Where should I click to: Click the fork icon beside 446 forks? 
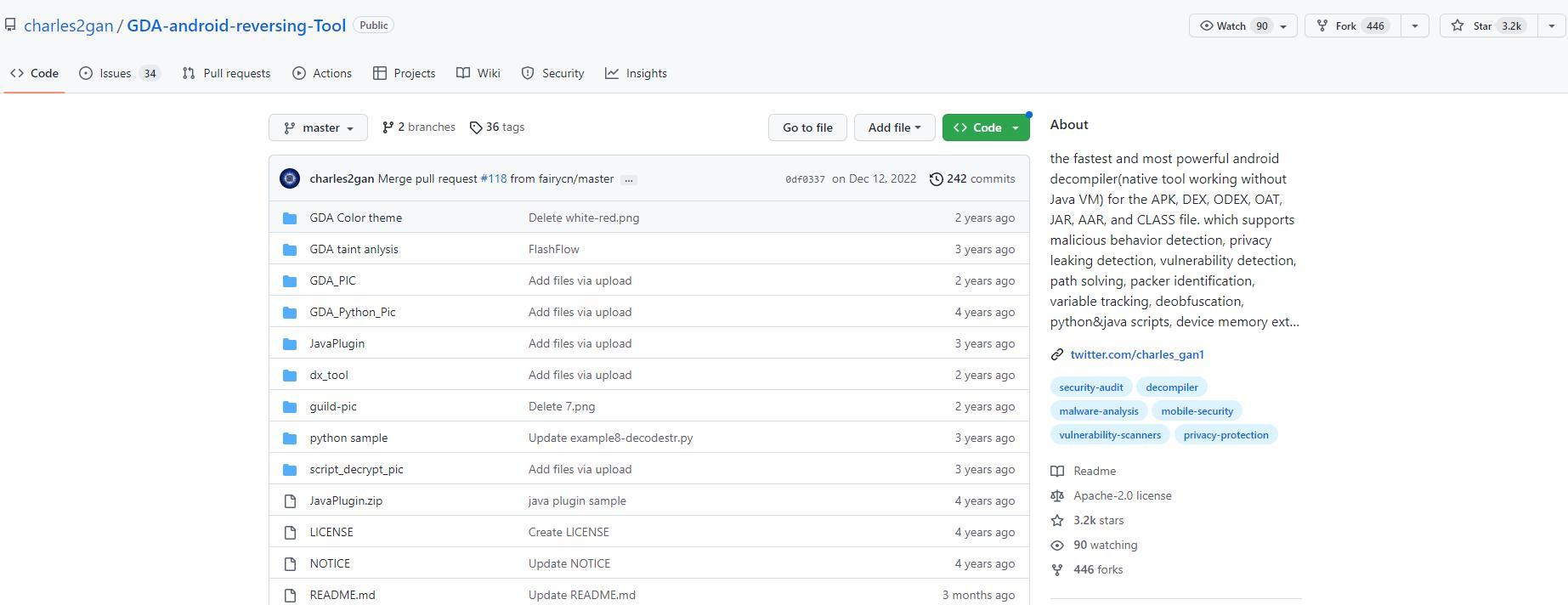coord(1057,569)
